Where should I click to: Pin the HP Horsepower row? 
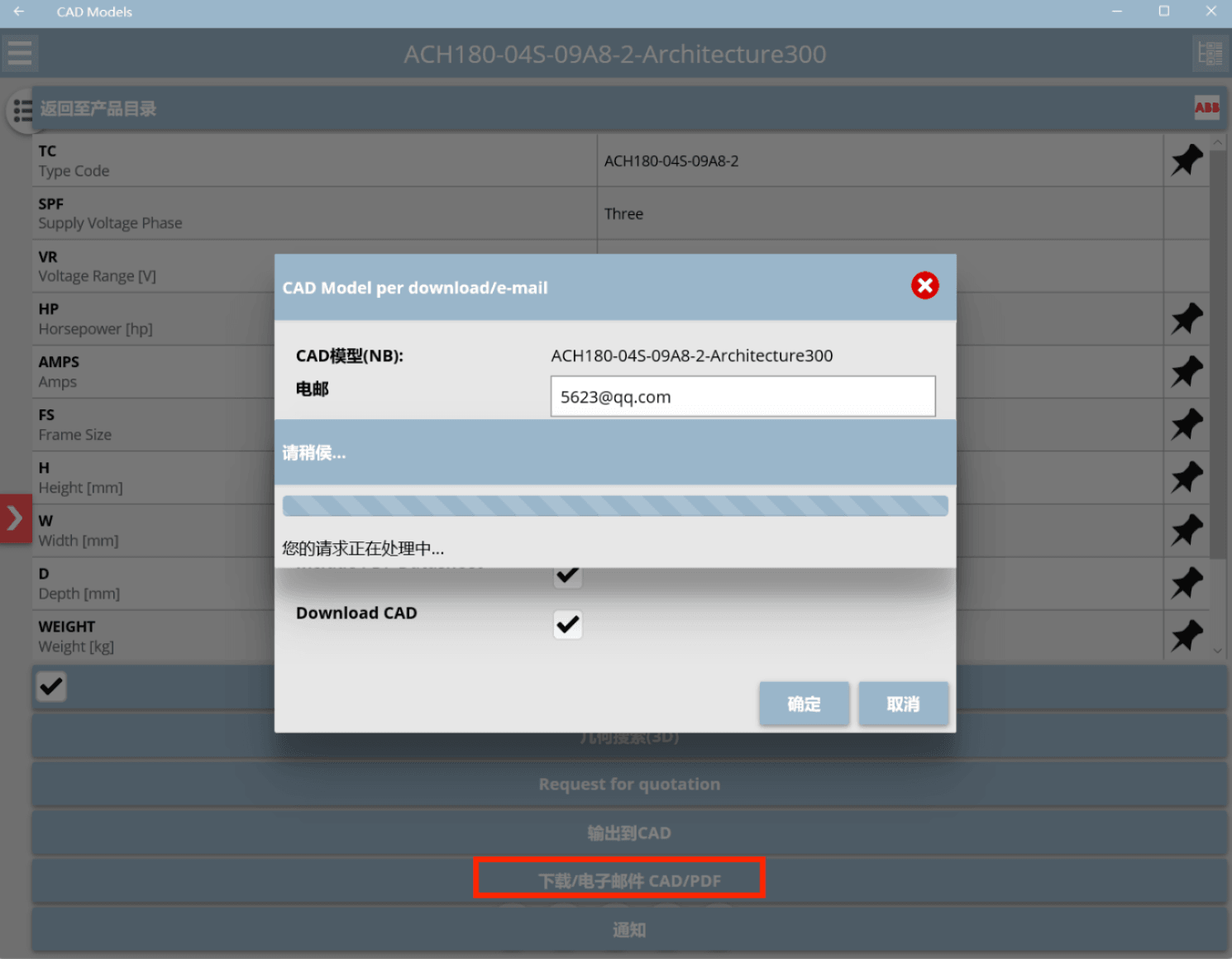point(1187,318)
